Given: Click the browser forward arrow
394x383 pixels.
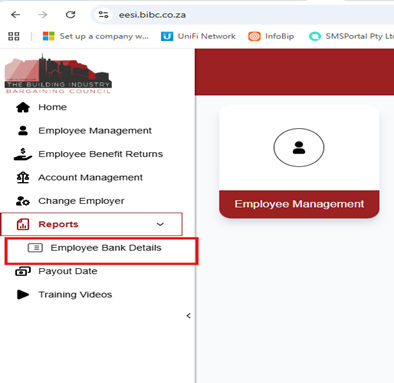Looking at the screenshot, I should (x=43, y=15).
